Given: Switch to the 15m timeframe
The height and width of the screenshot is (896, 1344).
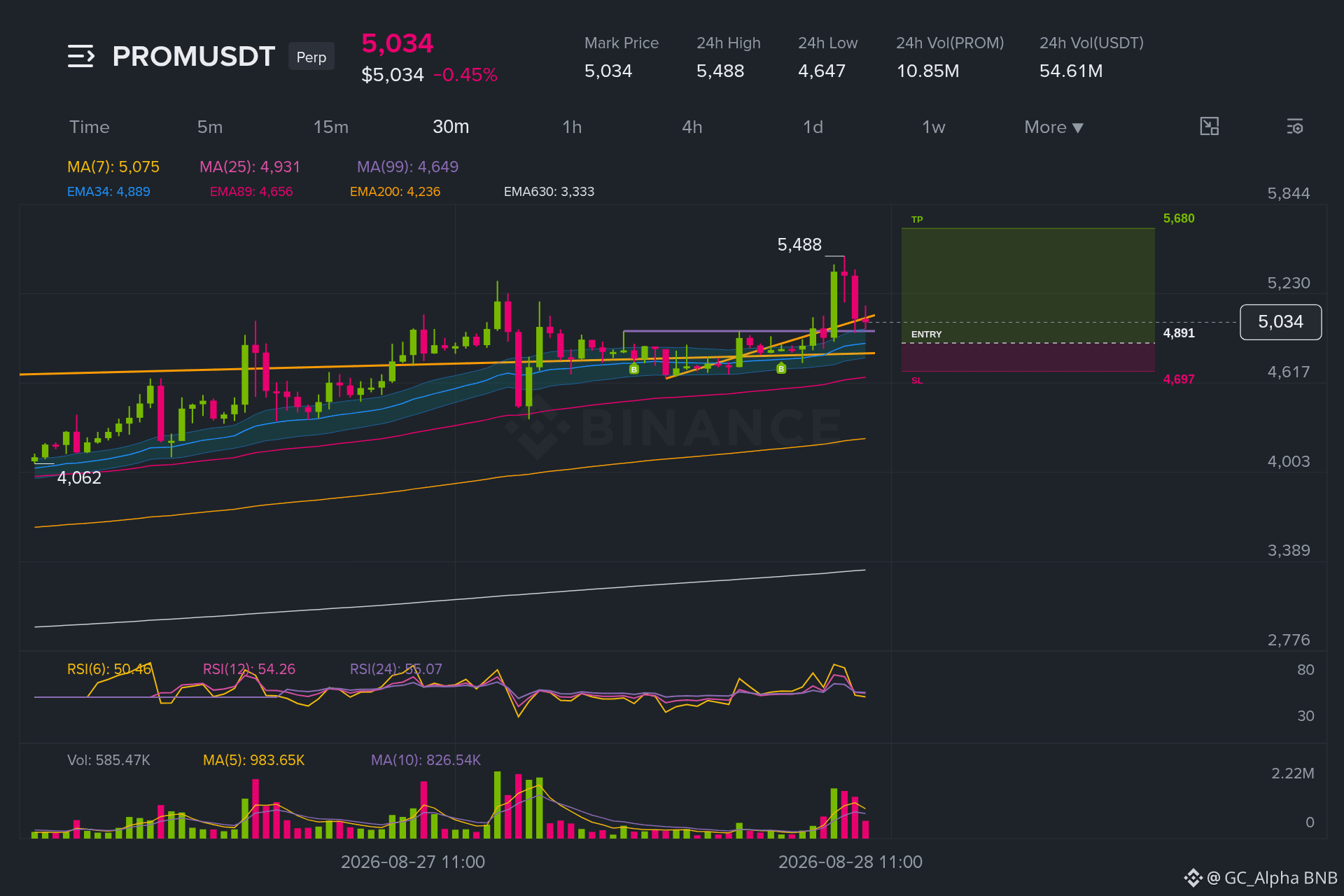Looking at the screenshot, I should click(331, 127).
